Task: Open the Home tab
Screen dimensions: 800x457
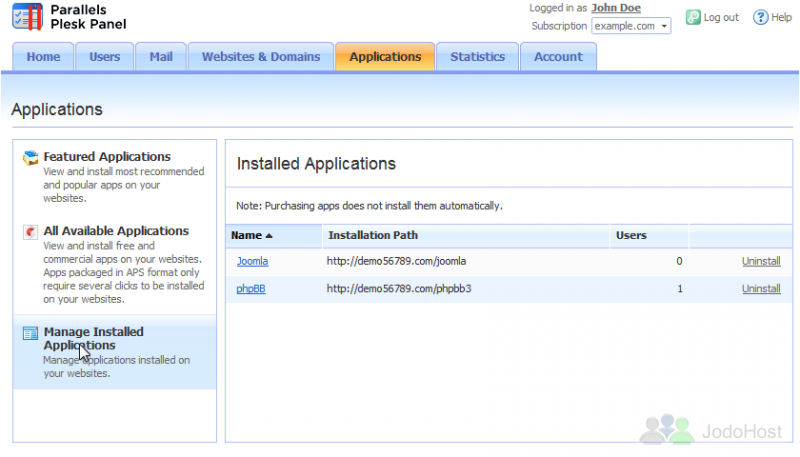Action: [43, 57]
